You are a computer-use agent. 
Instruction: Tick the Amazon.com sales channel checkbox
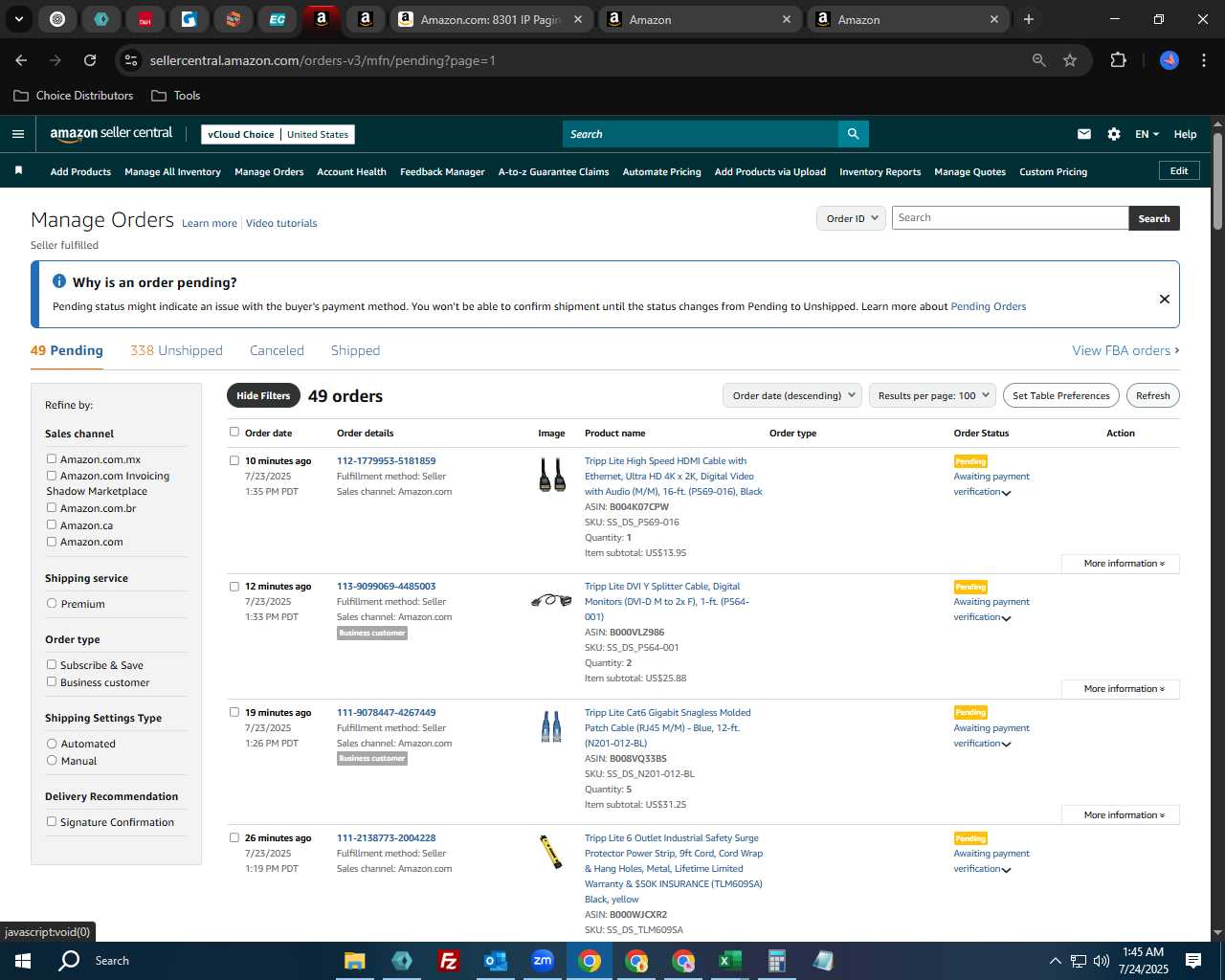(52, 542)
